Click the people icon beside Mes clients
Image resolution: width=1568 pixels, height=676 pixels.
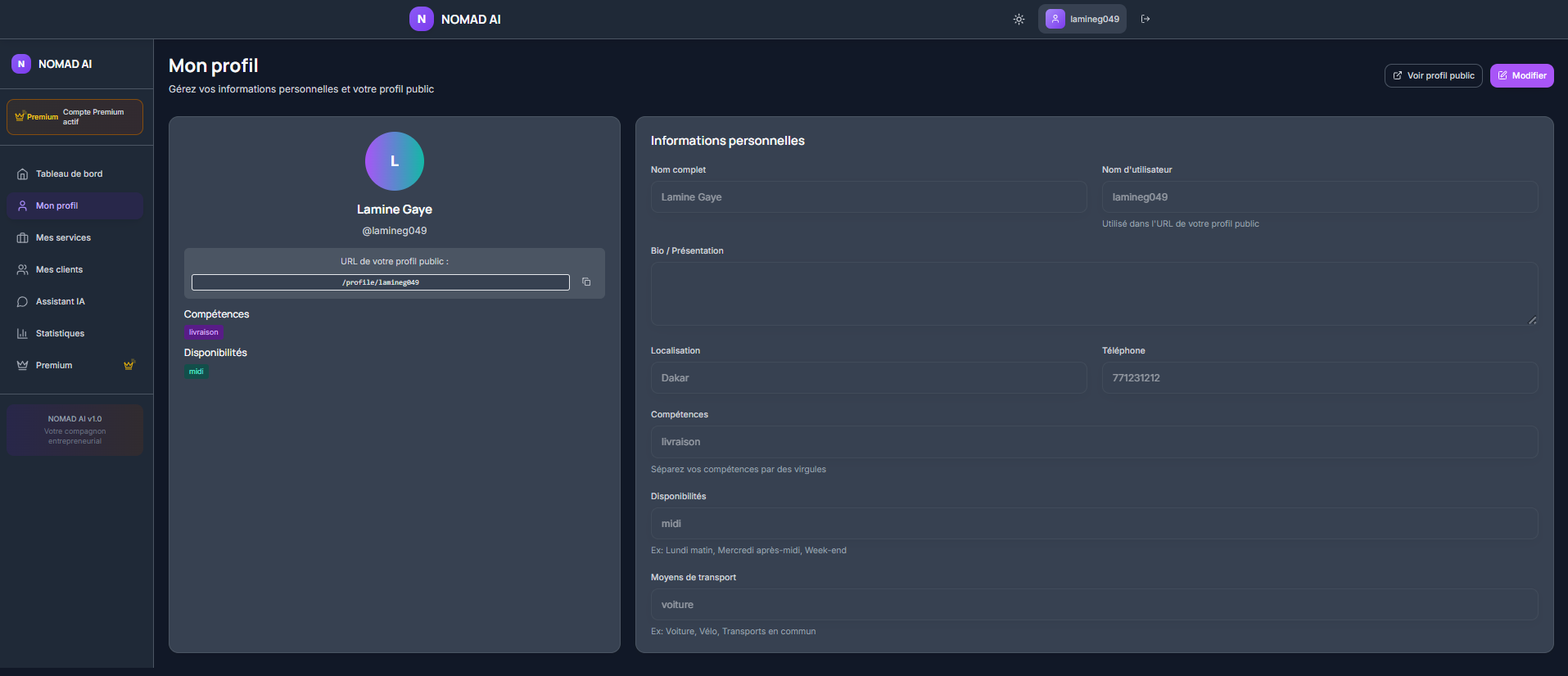tap(22, 269)
